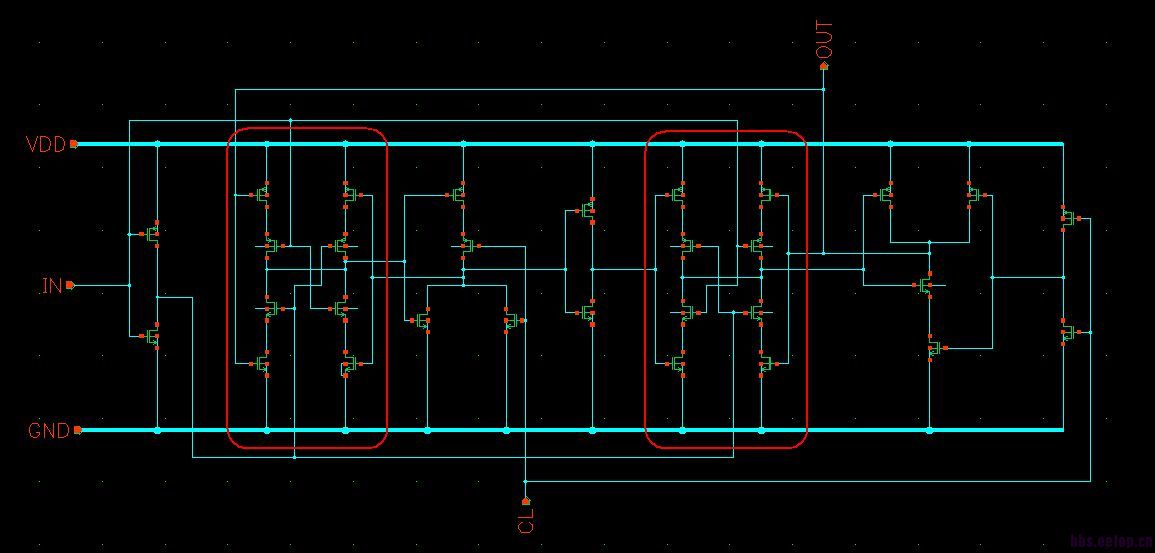Click the rotated OUT text label
The height and width of the screenshot is (553, 1155).
[x=824, y=40]
